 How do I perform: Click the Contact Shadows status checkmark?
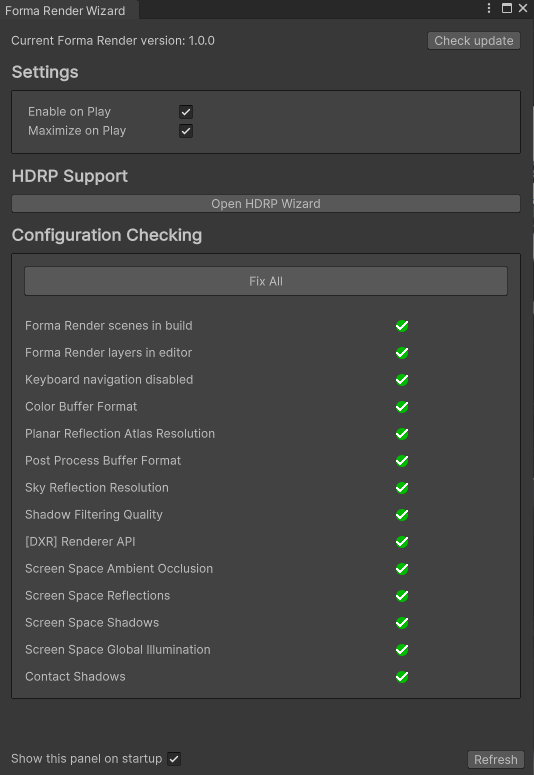point(402,677)
